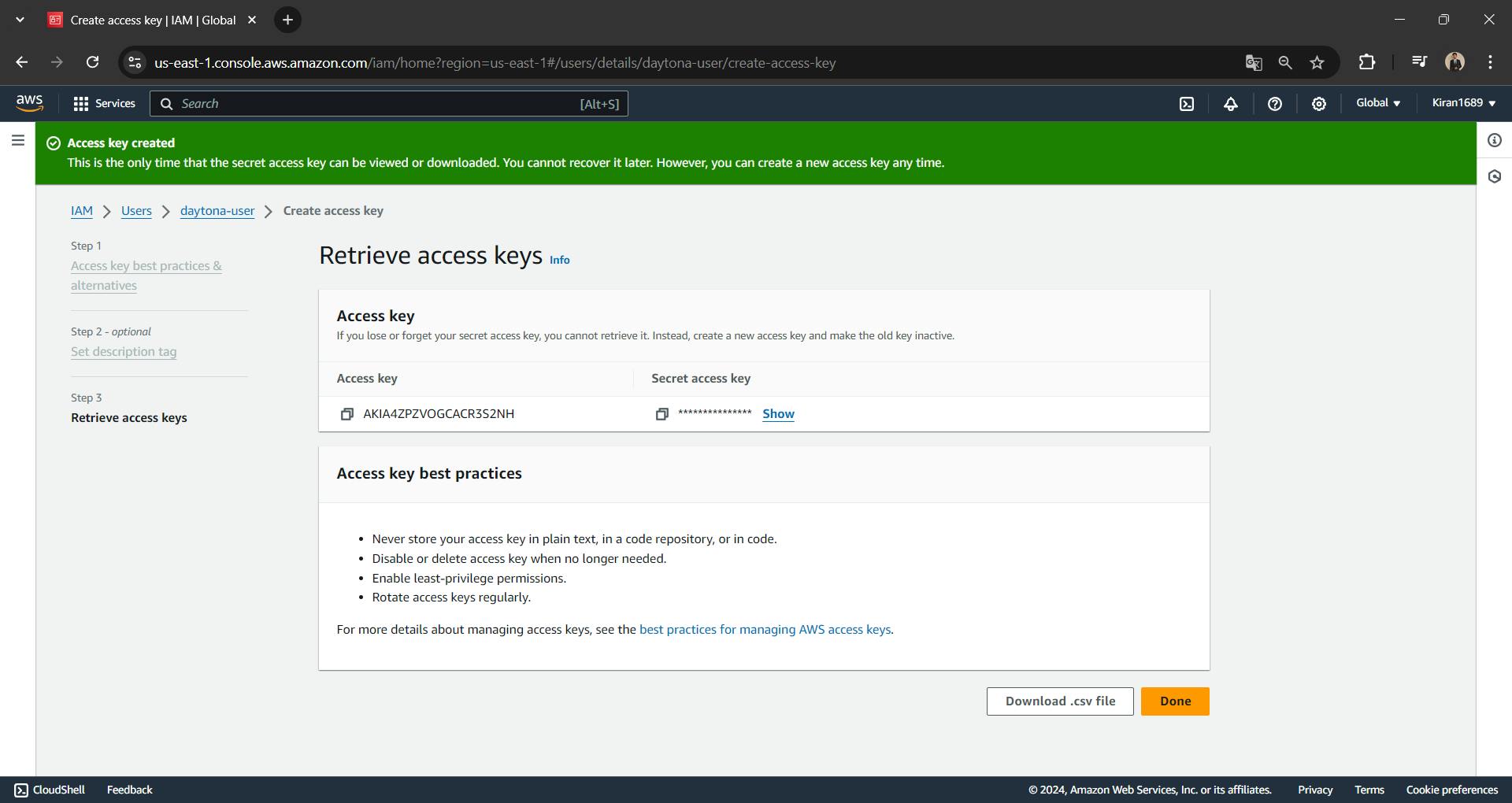Open the zoom magnifier in address bar
1512x803 pixels.
click(x=1285, y=62)
